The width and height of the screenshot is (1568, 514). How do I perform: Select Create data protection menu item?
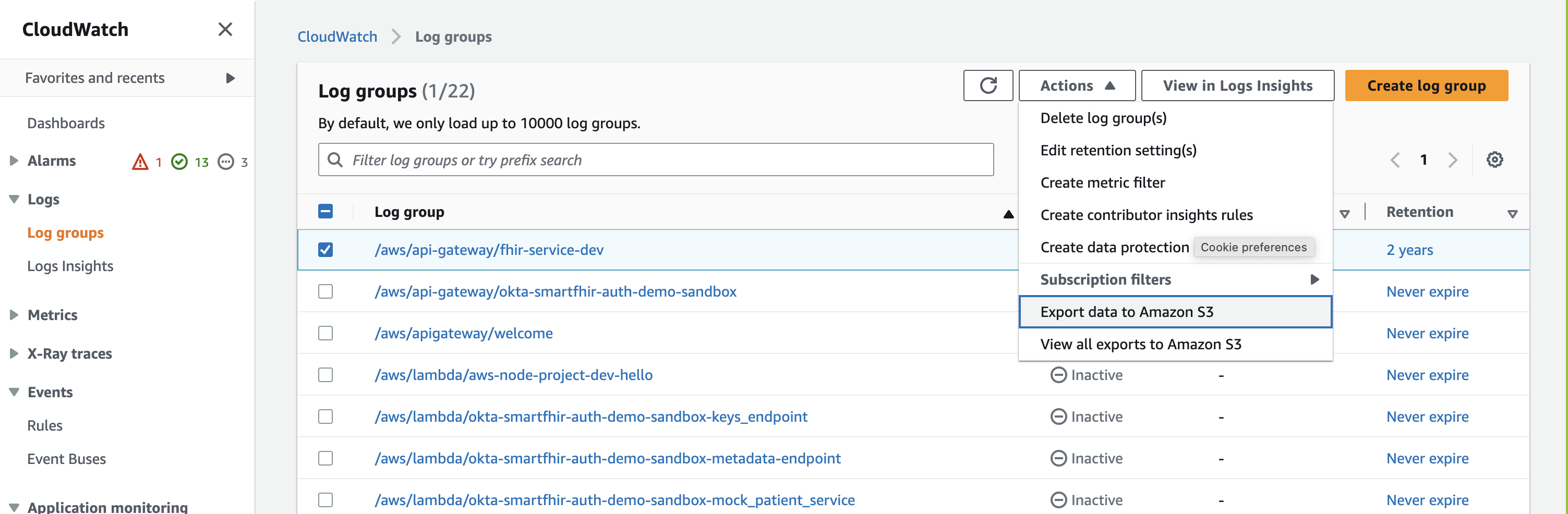point(1114,248)
